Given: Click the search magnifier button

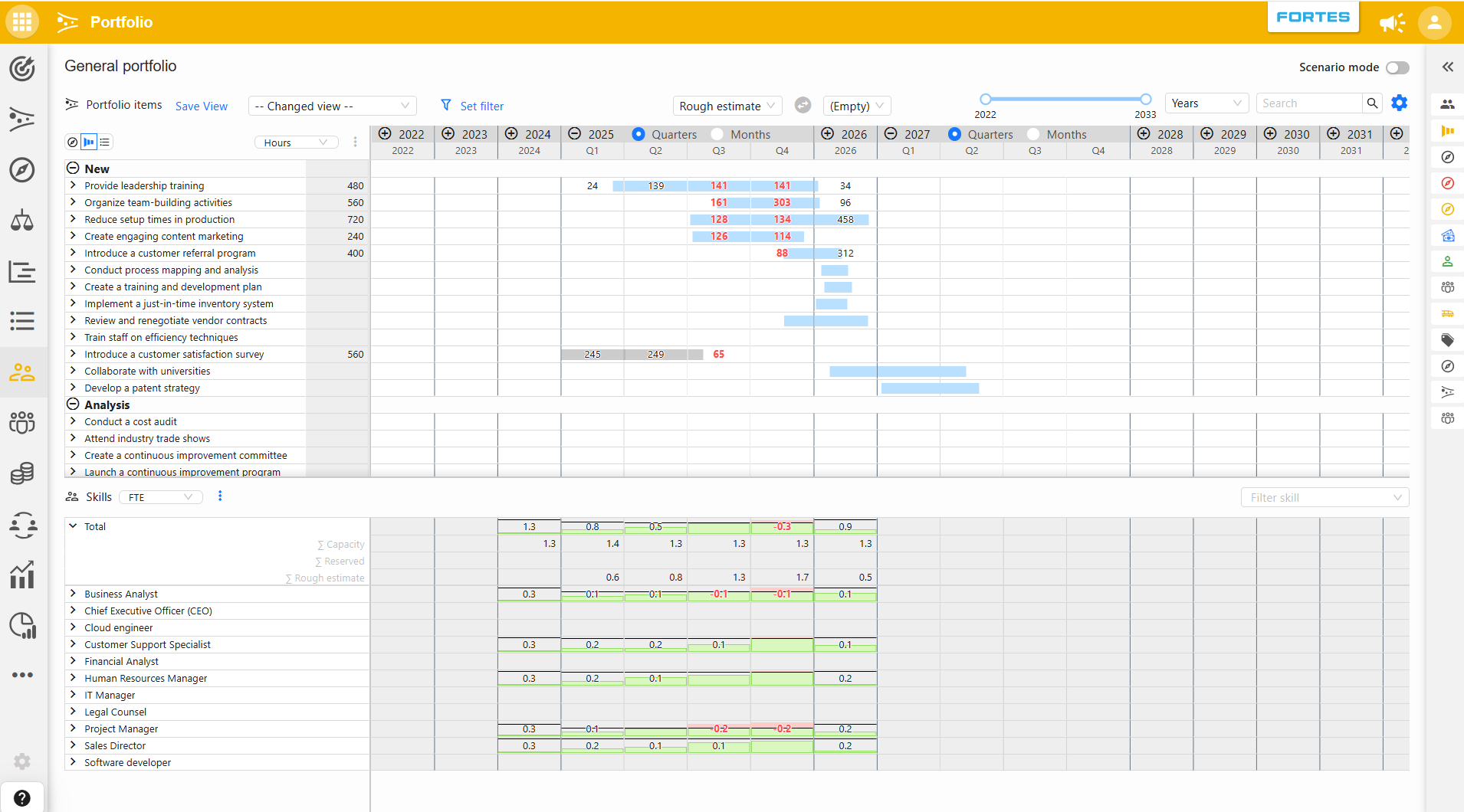Looking at the screenshot, I should point(1372,103).
